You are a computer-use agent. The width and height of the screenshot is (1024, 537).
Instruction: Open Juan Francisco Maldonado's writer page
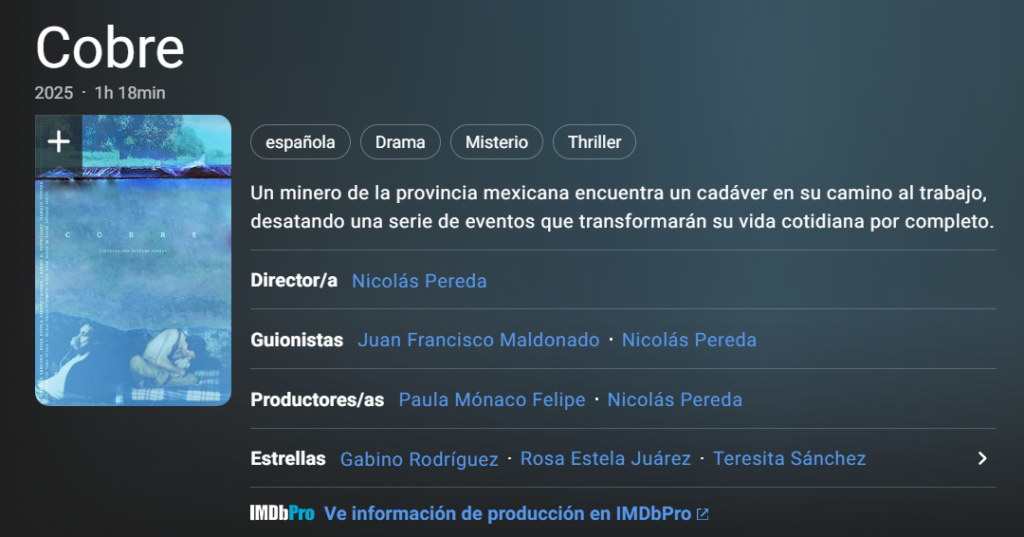click(478, 340)
